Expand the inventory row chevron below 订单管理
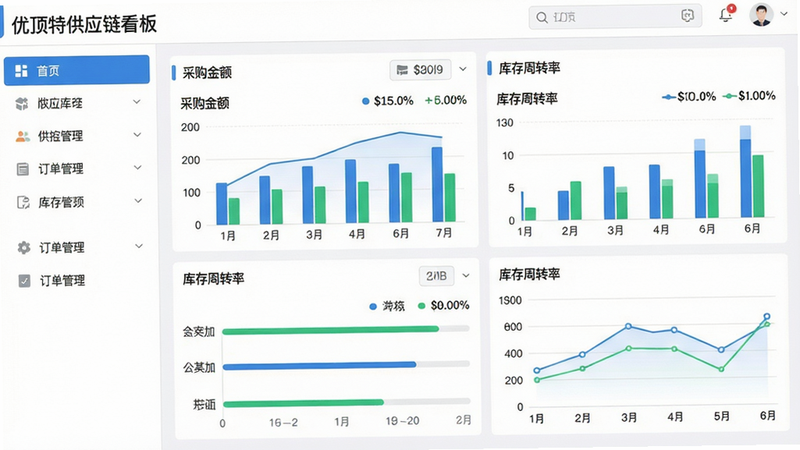 coord(138,201)
